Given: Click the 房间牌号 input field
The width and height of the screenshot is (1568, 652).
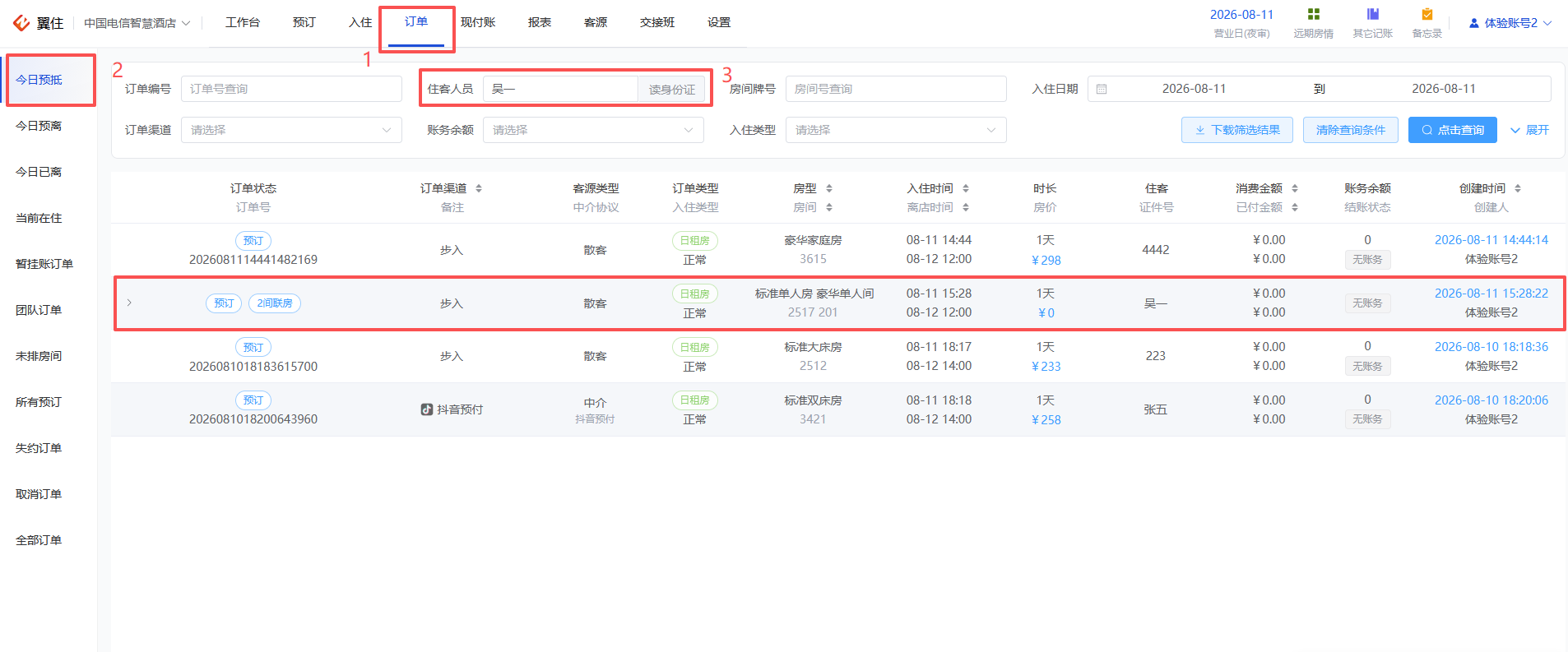Looking at the screenshot, I should [x=896, y=89].
